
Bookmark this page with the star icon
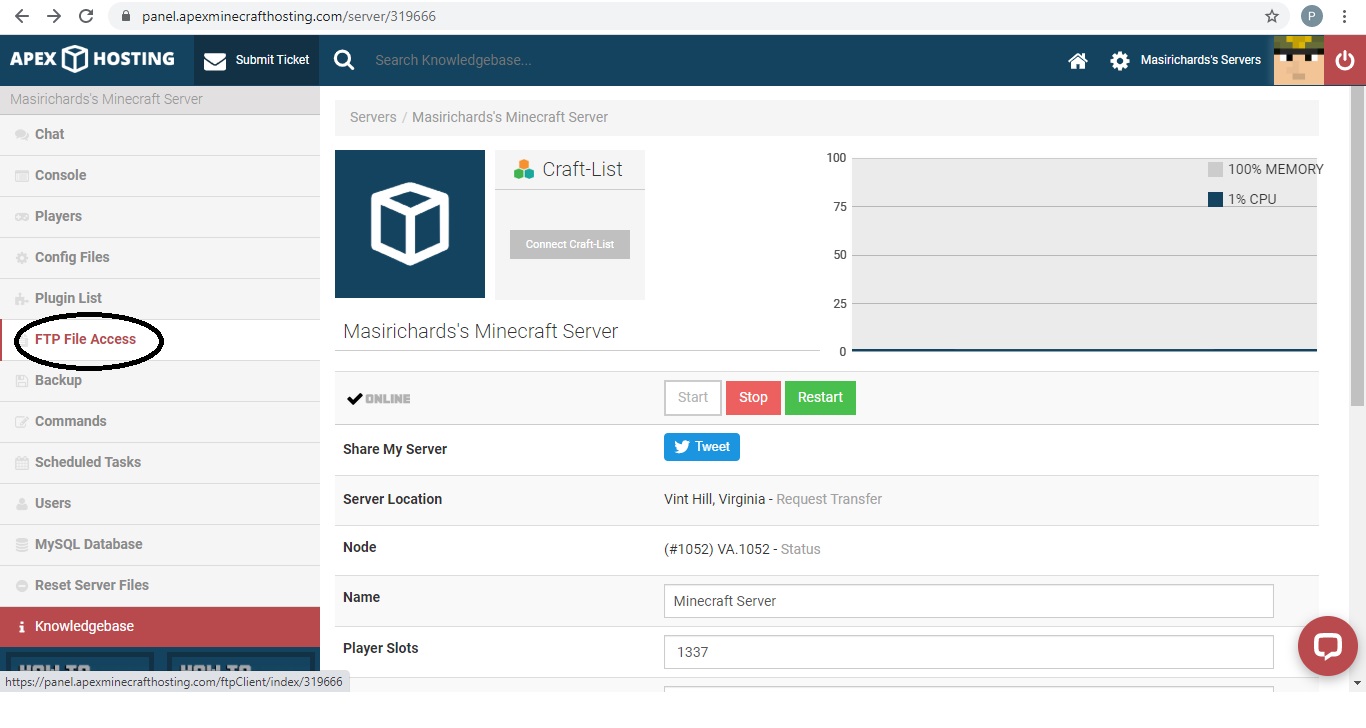1272,16
